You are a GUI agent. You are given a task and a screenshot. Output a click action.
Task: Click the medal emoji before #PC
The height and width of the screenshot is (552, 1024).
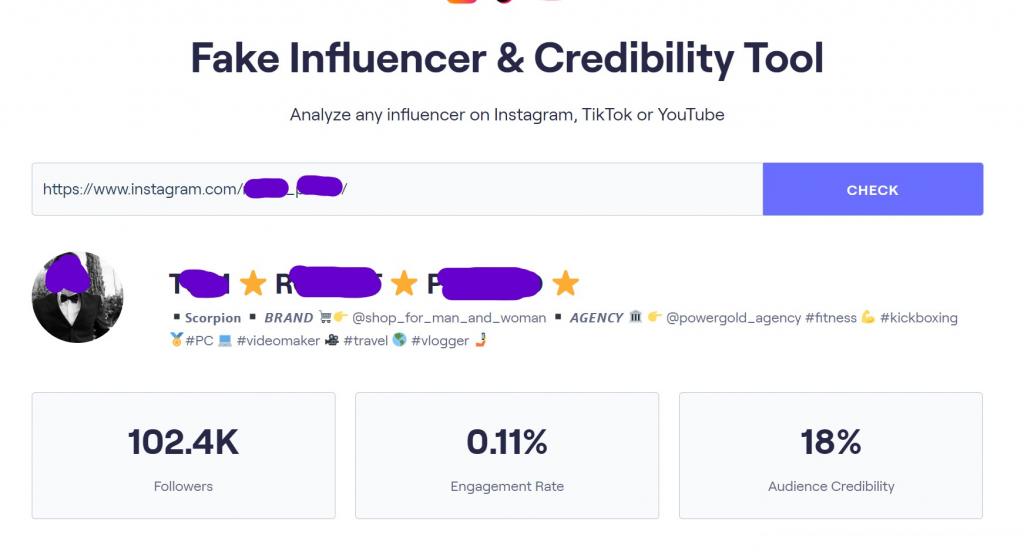(177, 341)
